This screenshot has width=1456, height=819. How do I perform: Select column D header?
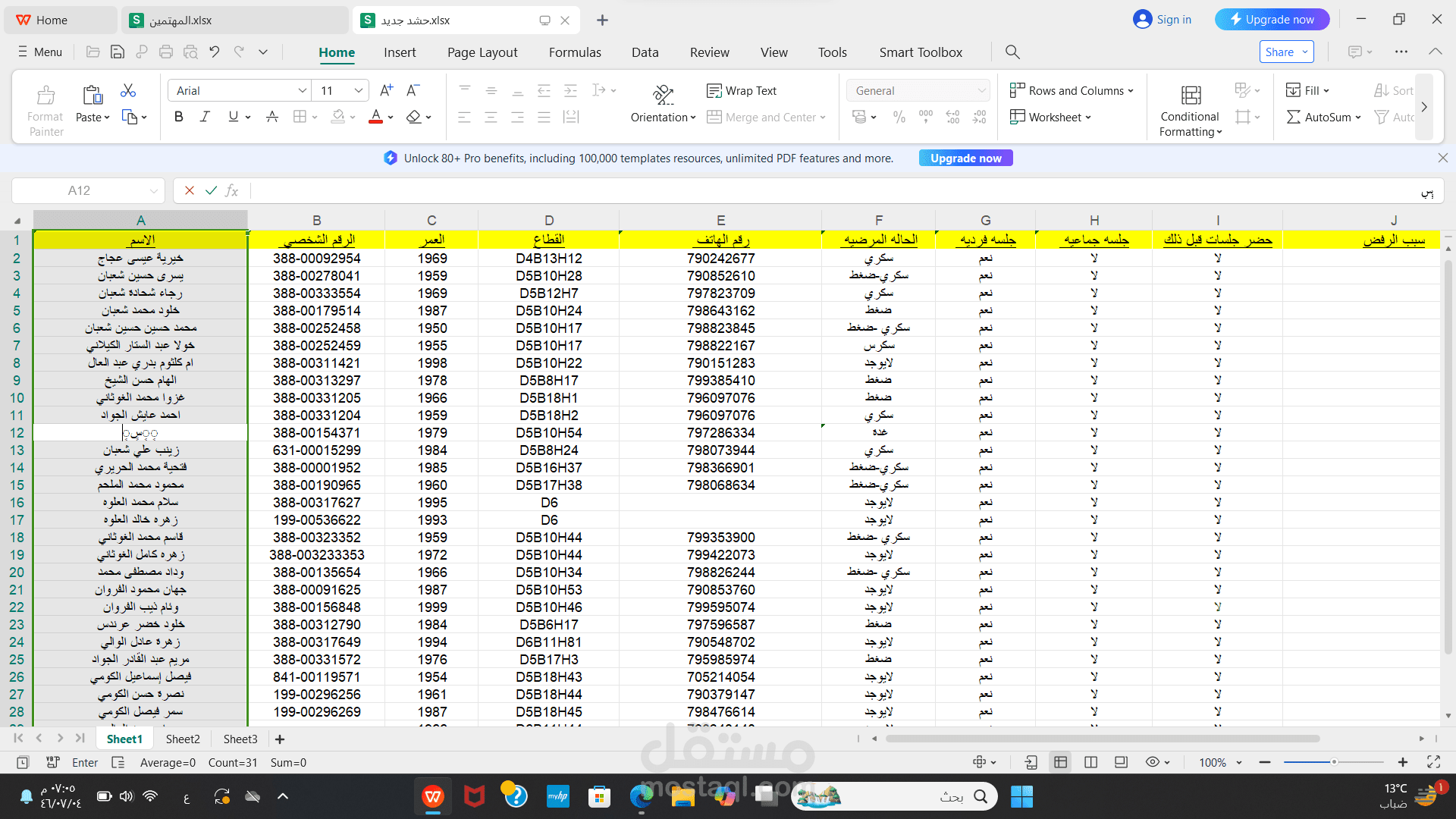point(548,220)
